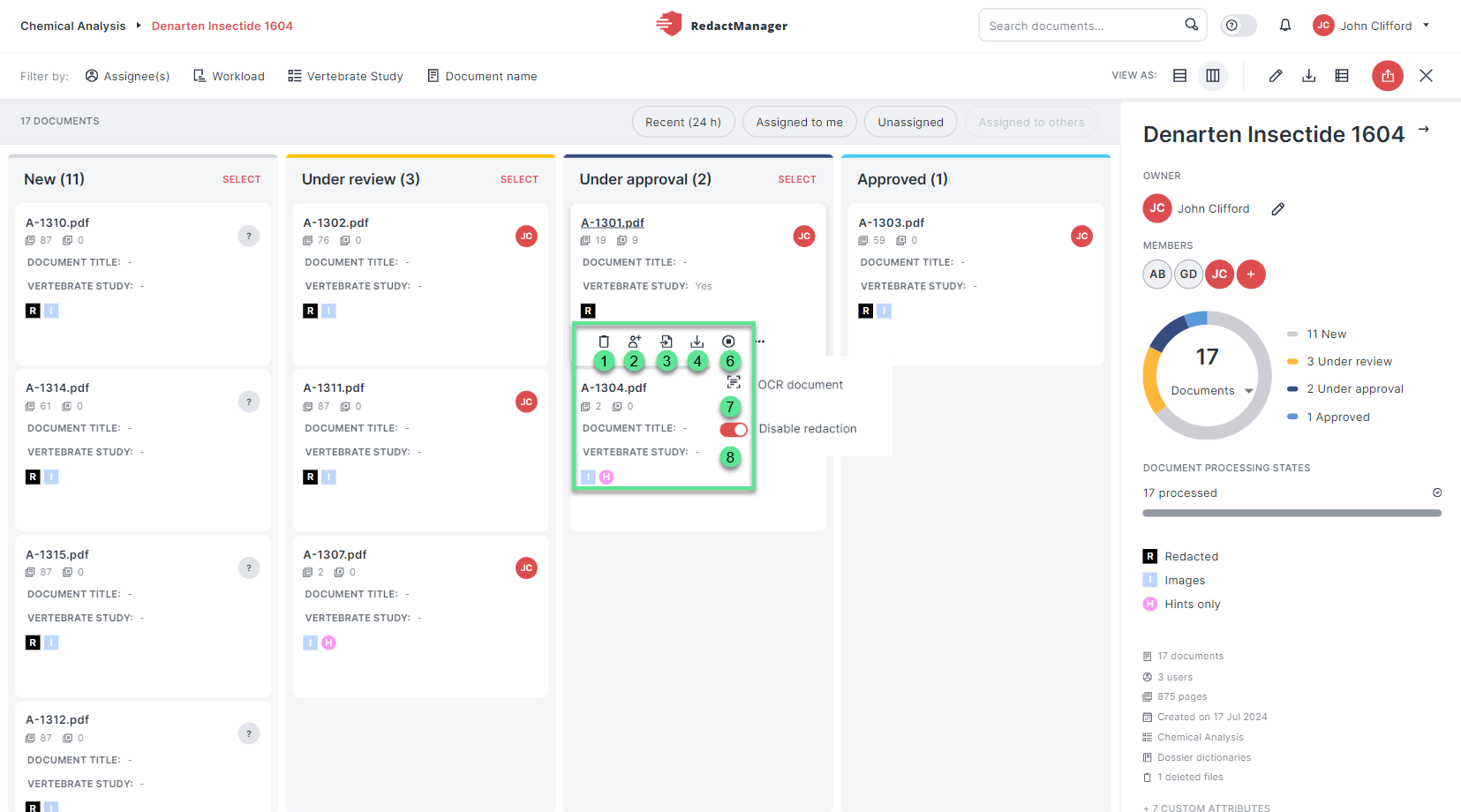Click the A-1315.pdf file name
Screen dimensions: 1461x812
pyautogui.click(x=57, y=554)
